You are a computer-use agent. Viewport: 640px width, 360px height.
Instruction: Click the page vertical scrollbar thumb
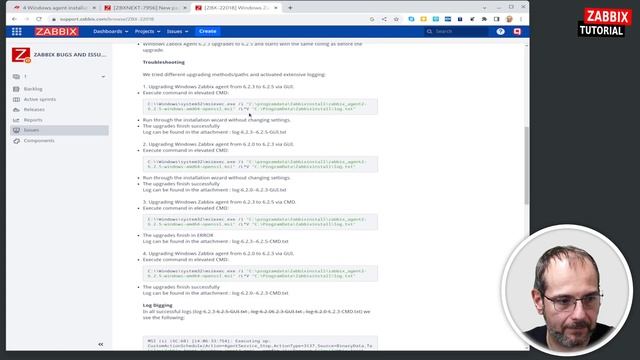527,165
